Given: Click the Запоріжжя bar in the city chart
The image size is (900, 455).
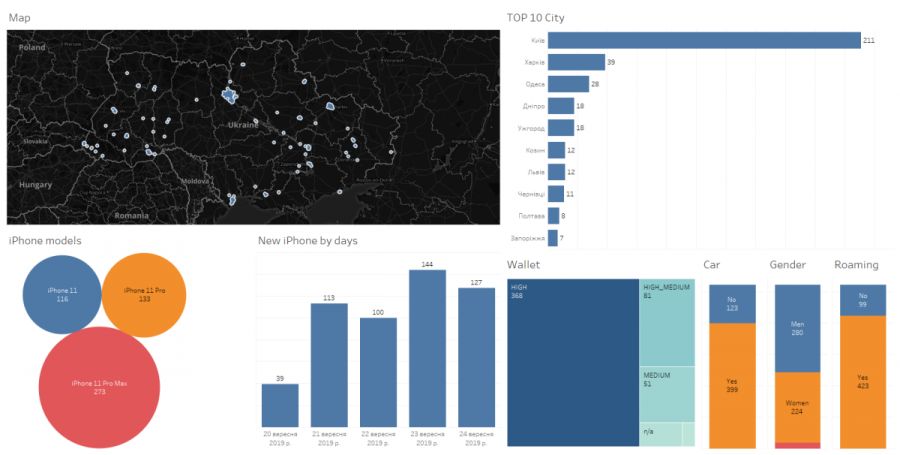Looking at the screenshot, I should pyautogui.click(x=552, y=238).
